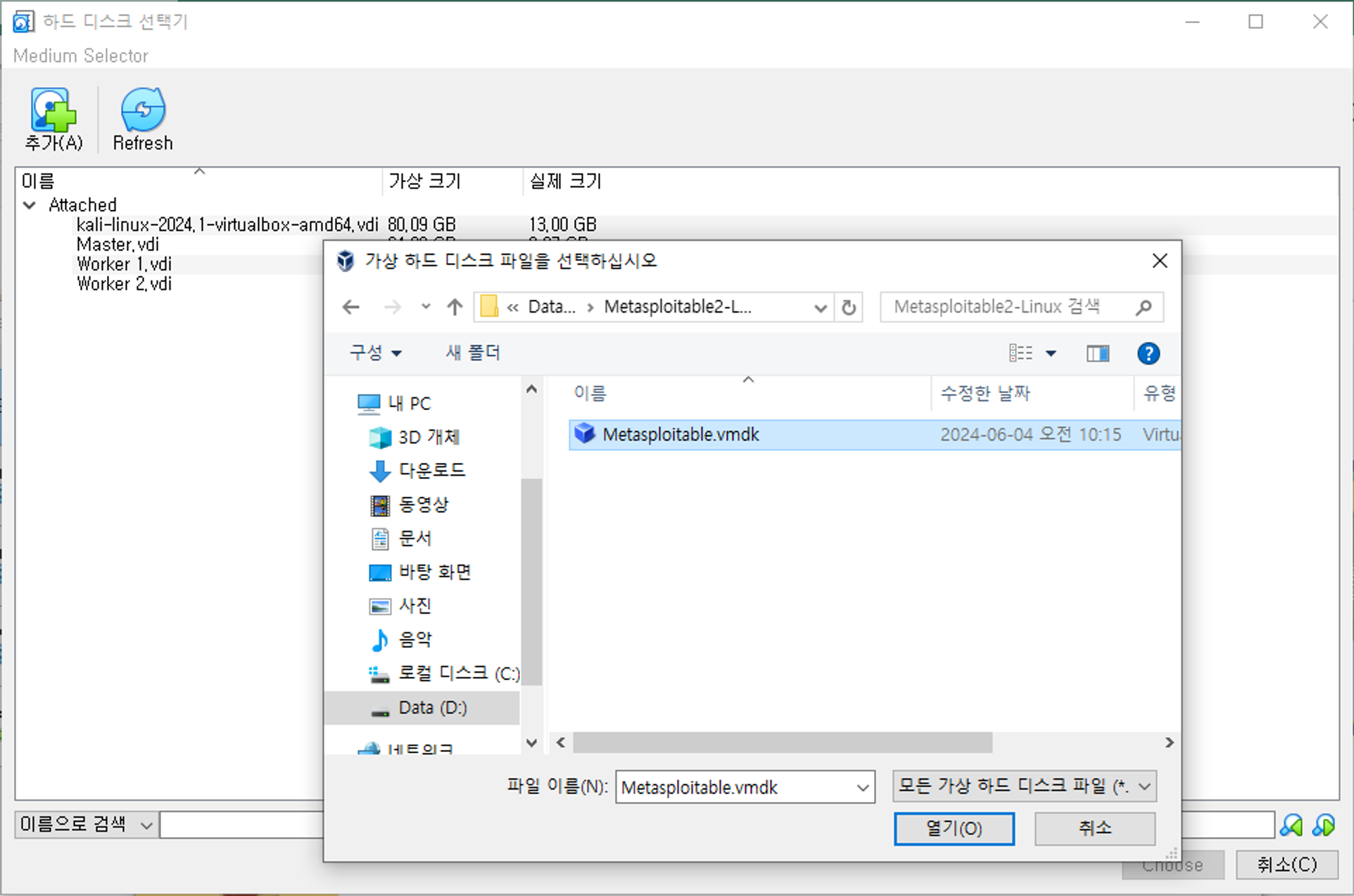Select the Metasploitable.vmdk file
The height and width of the screenshot is (896, 1354).
(x=875, y=434)
